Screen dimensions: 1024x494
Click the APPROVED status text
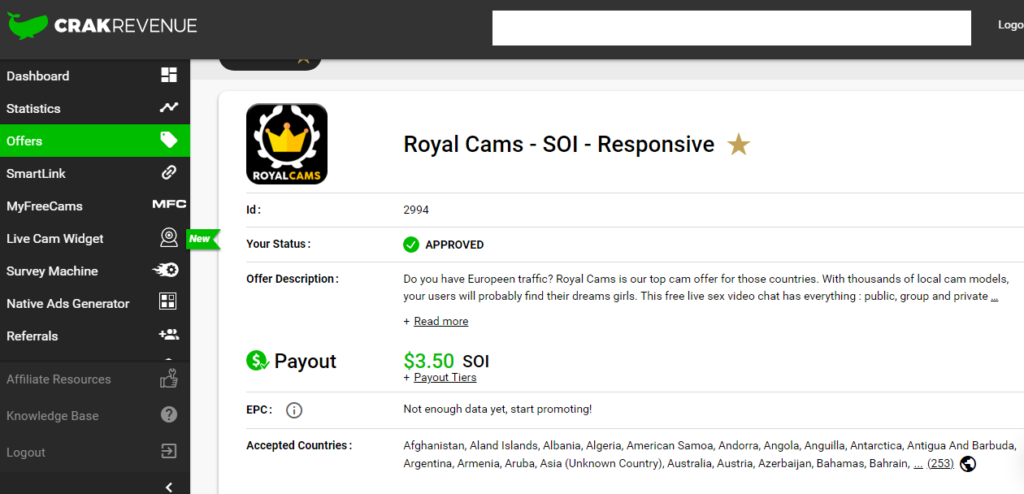[455, 245]
